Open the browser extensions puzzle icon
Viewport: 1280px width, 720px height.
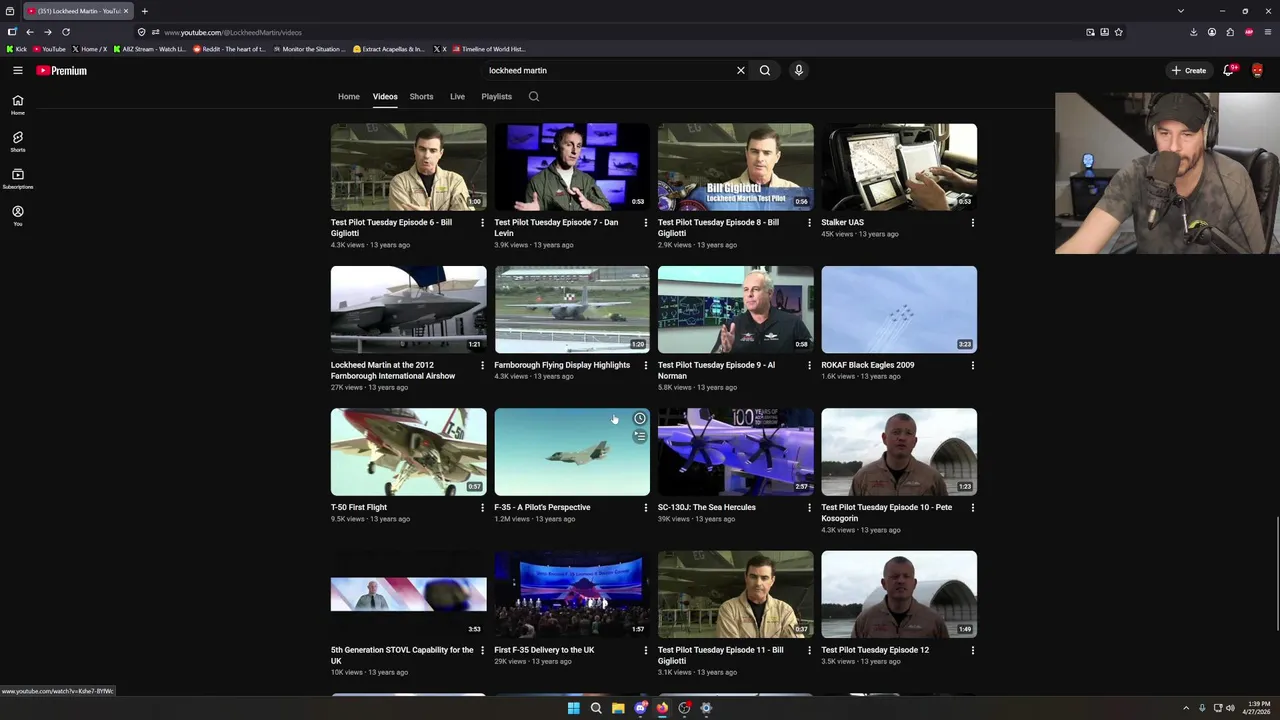coord(1230,32)
